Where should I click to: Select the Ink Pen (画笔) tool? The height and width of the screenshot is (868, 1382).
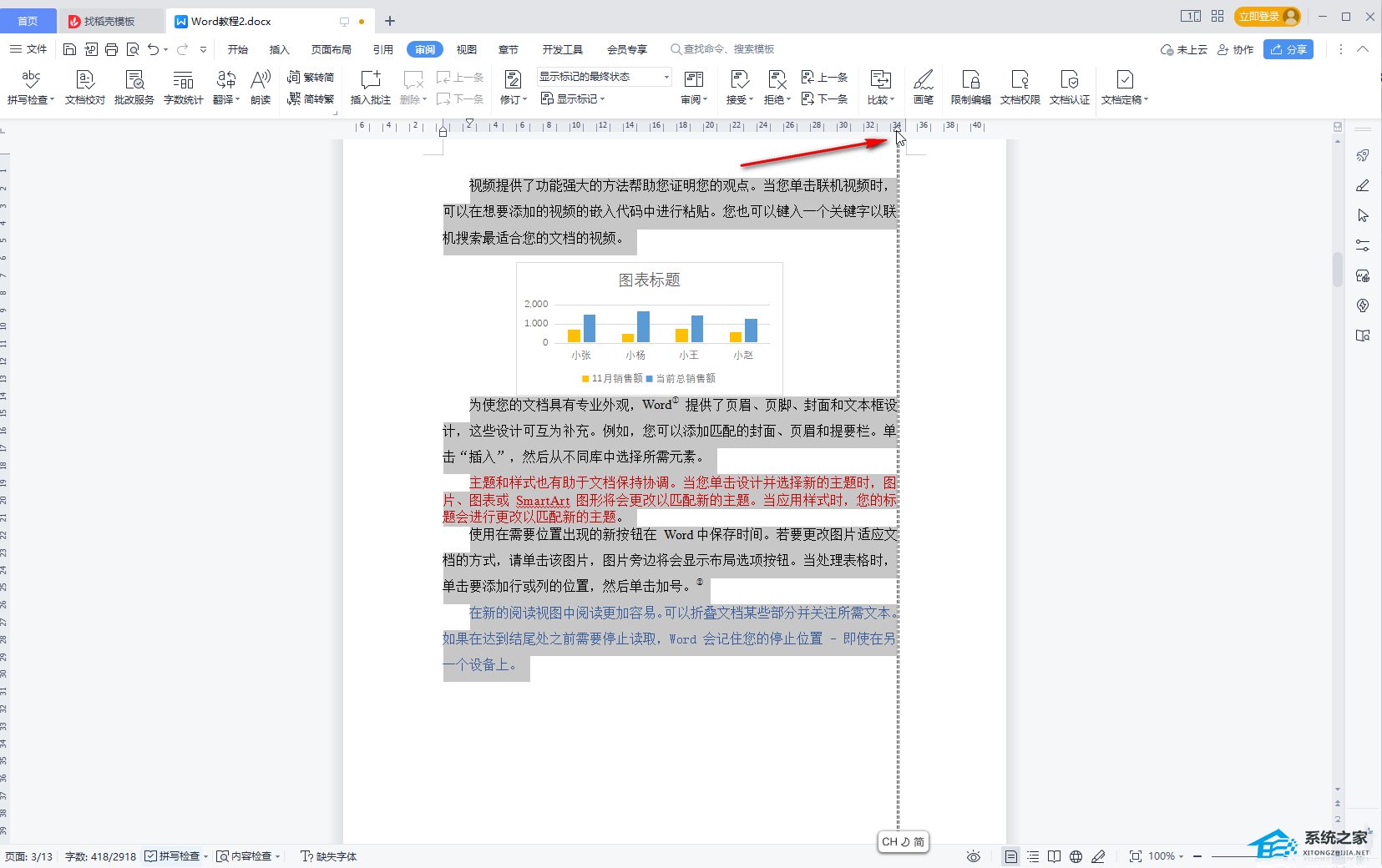(923, 87)
